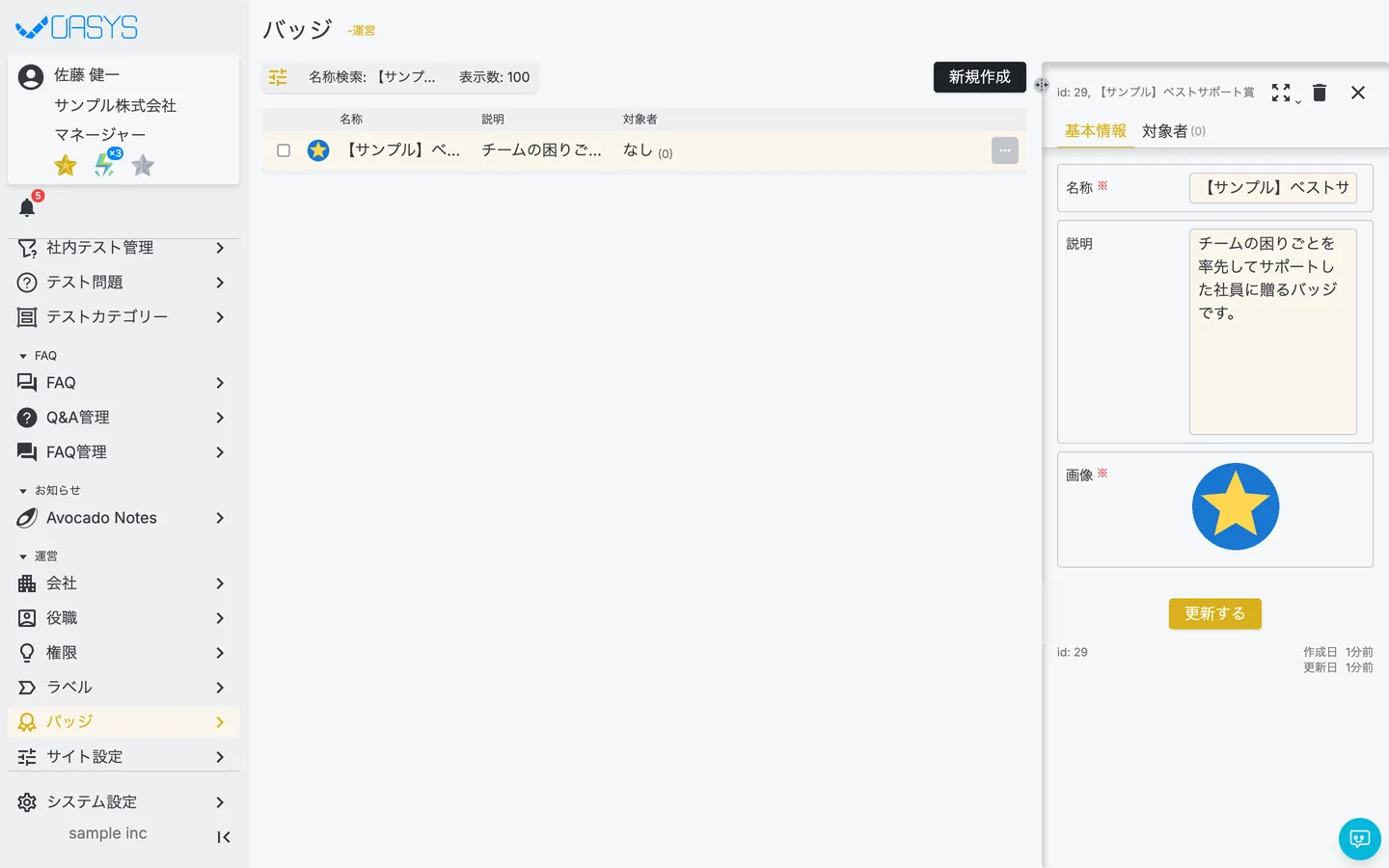Image resolution: width=1389 pixels, height=868 pixels.
Task: Click the 表示数: 100 filter chip
Action: (494, 77)
